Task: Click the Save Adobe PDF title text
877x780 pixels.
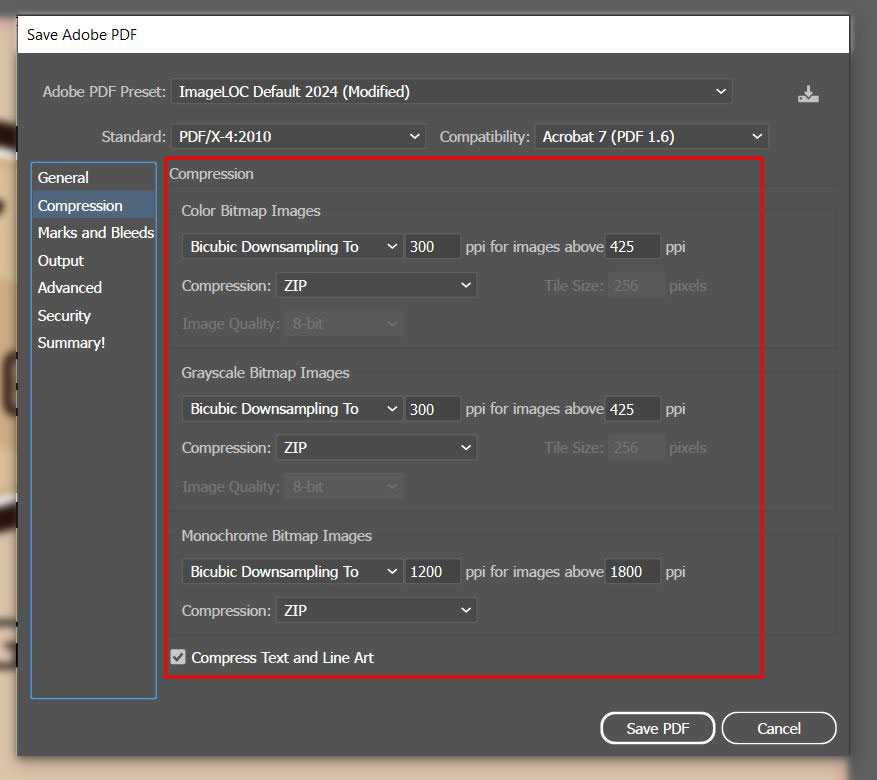Action: tap(82, 35)
